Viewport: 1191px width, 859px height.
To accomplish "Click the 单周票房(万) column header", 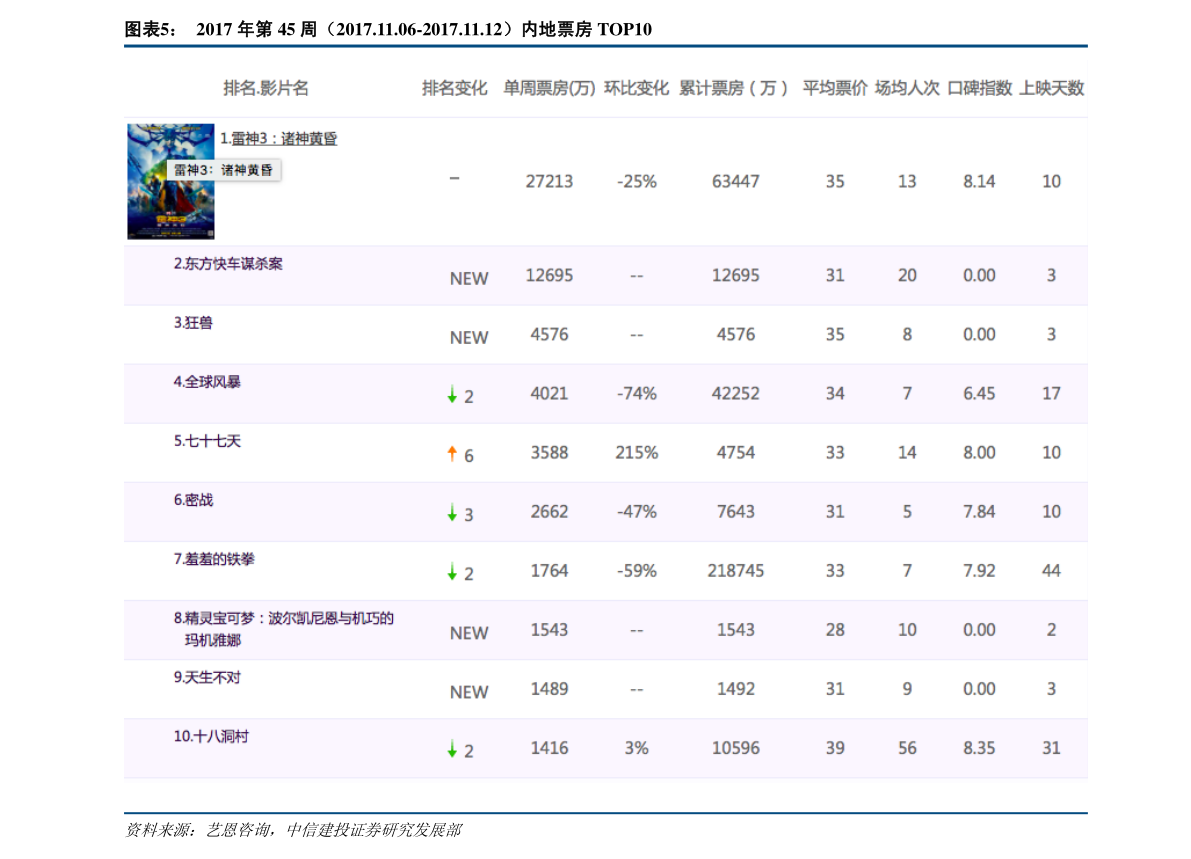I will pyautogui.click(x=549, y=88).
